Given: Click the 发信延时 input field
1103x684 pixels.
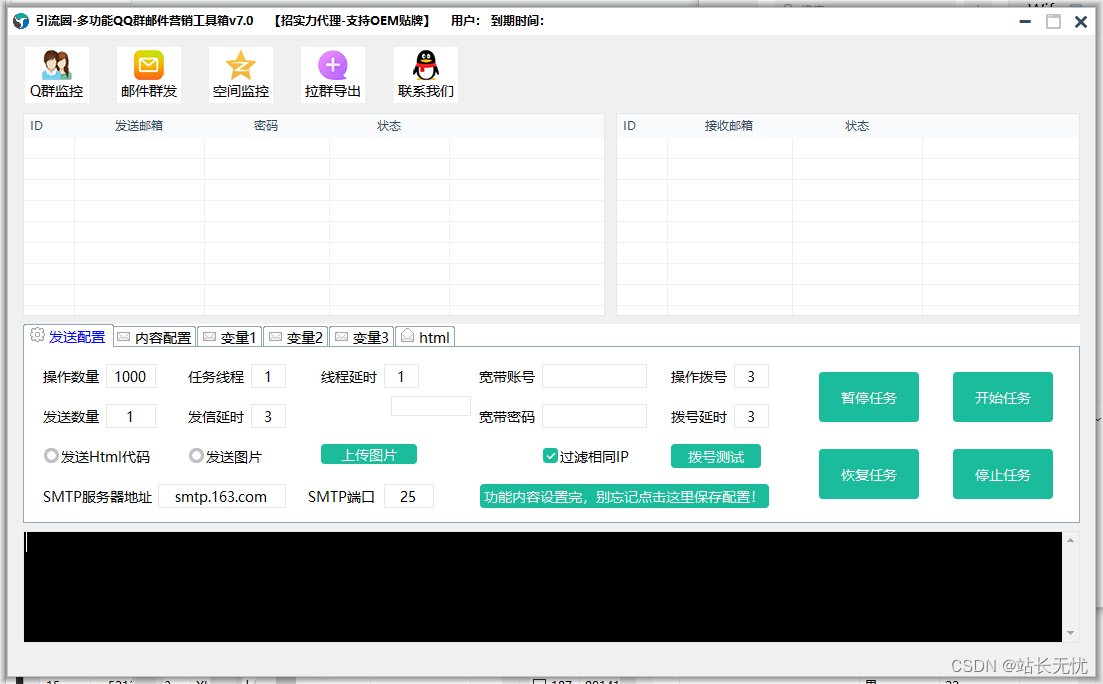Looking at the screenshot, I should 268,416.
